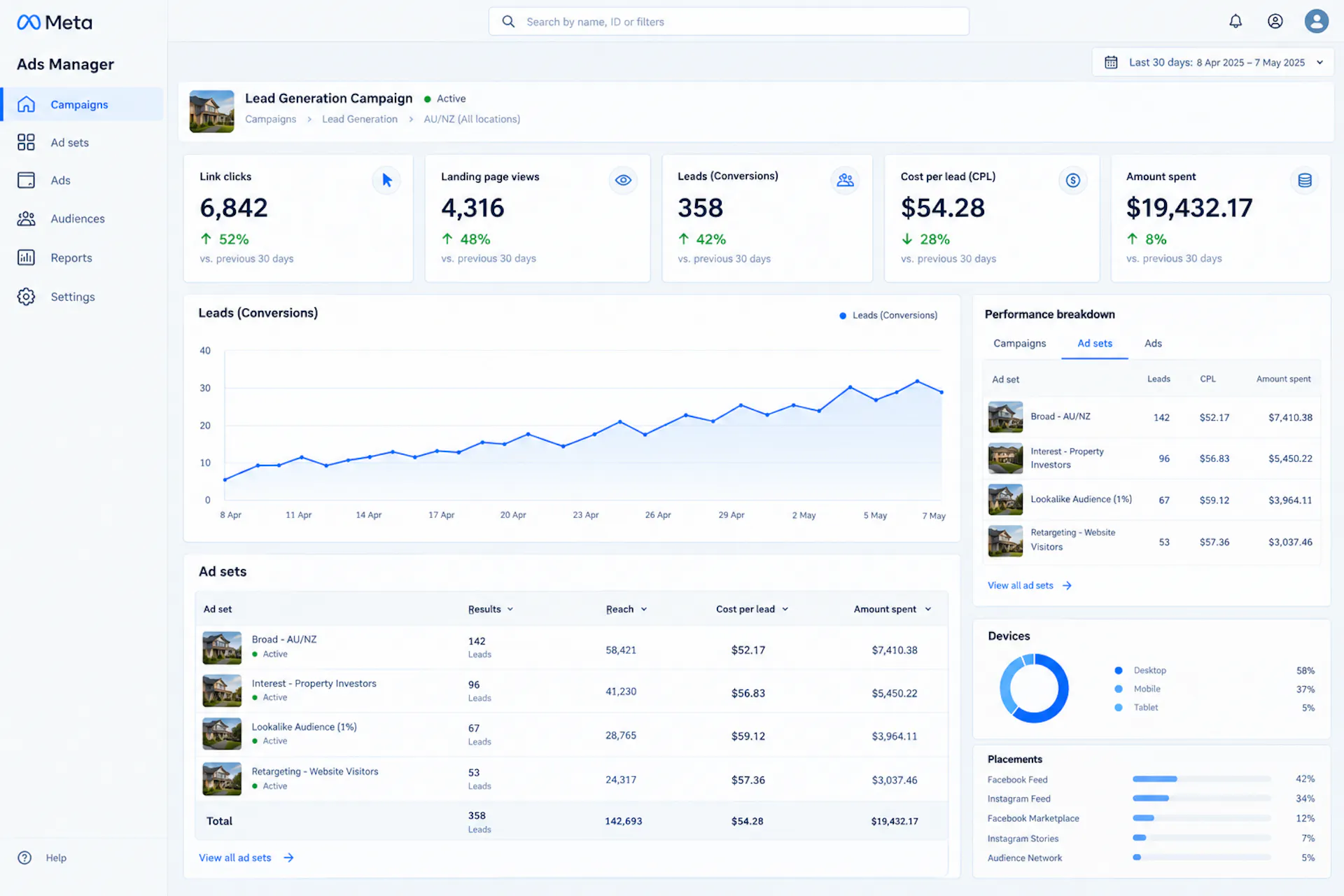Click the Help question mark icon
The image size is (1344, 896).
24,857
